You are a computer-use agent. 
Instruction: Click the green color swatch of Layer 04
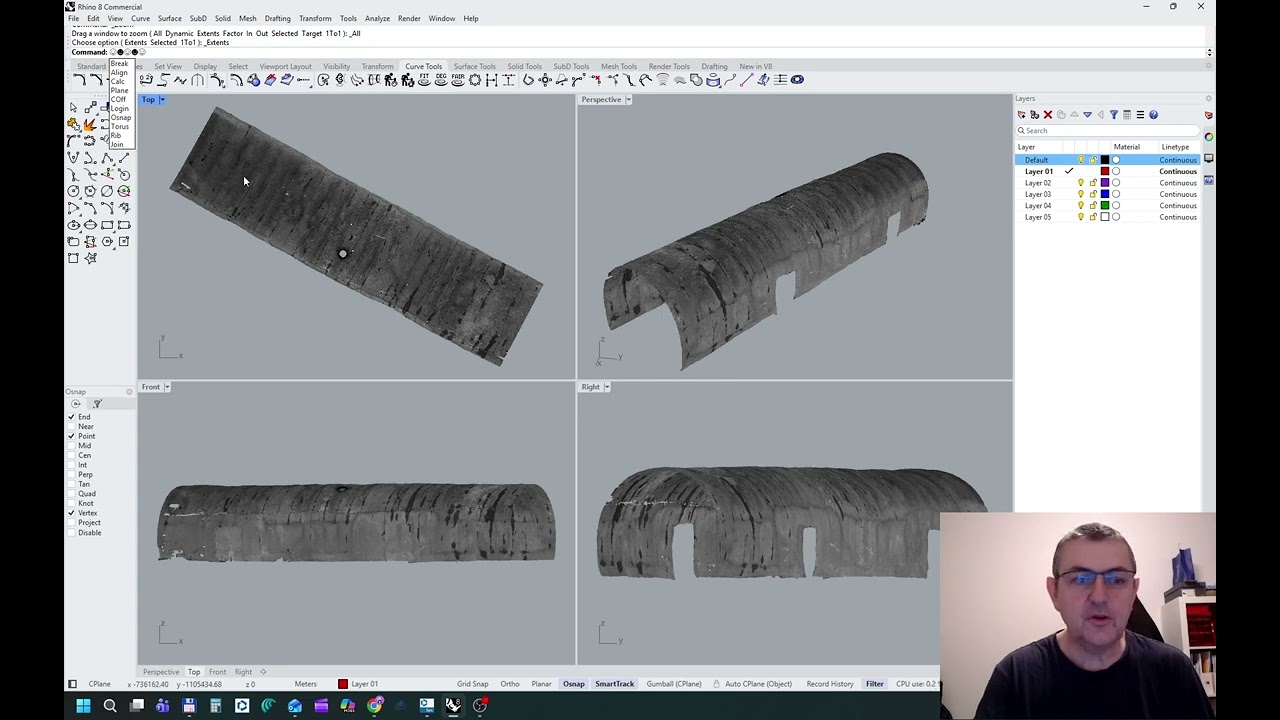click(1105, 206)
